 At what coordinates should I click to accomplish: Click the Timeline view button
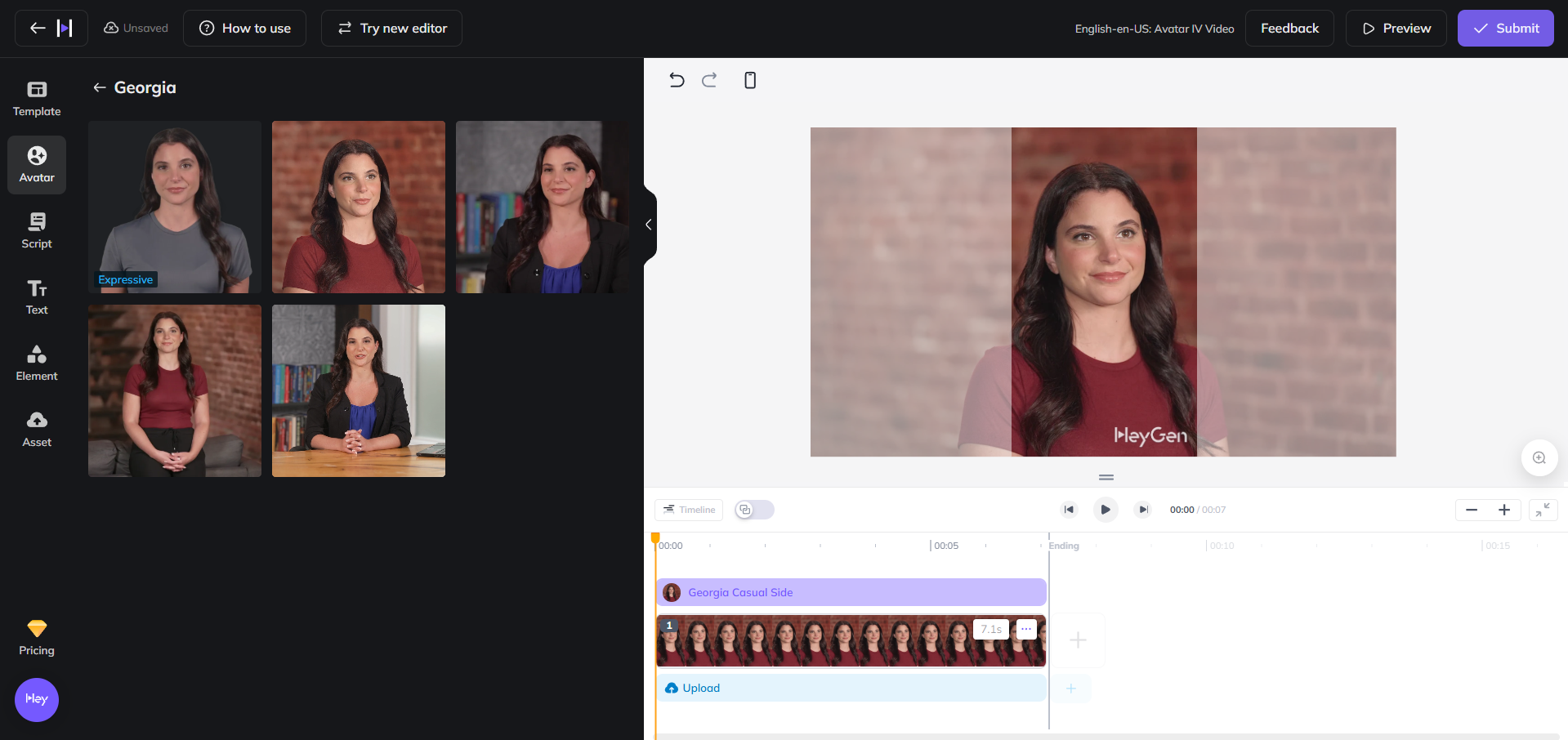pyautogui.click(x=689, y=510)
